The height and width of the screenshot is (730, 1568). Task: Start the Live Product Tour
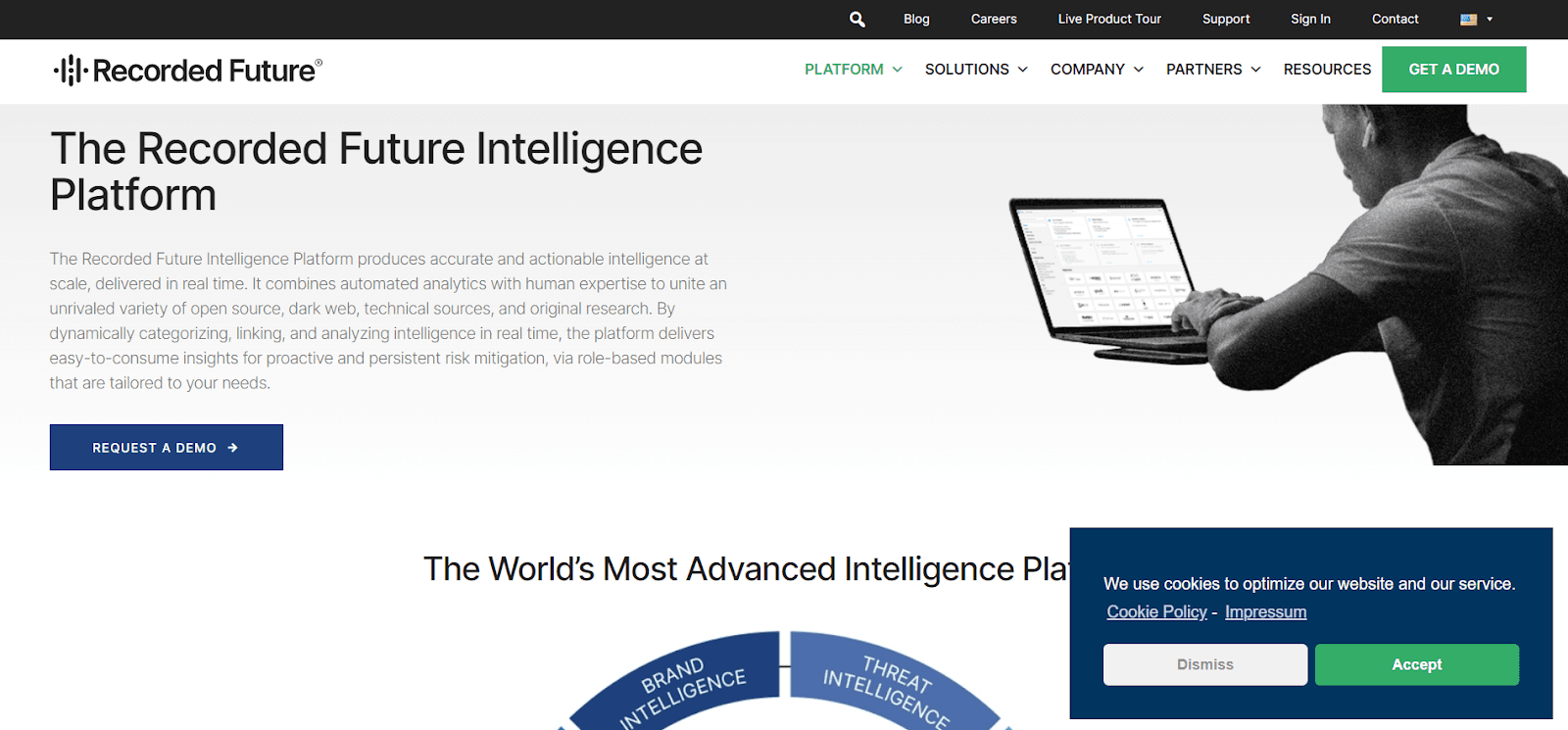1109,19
